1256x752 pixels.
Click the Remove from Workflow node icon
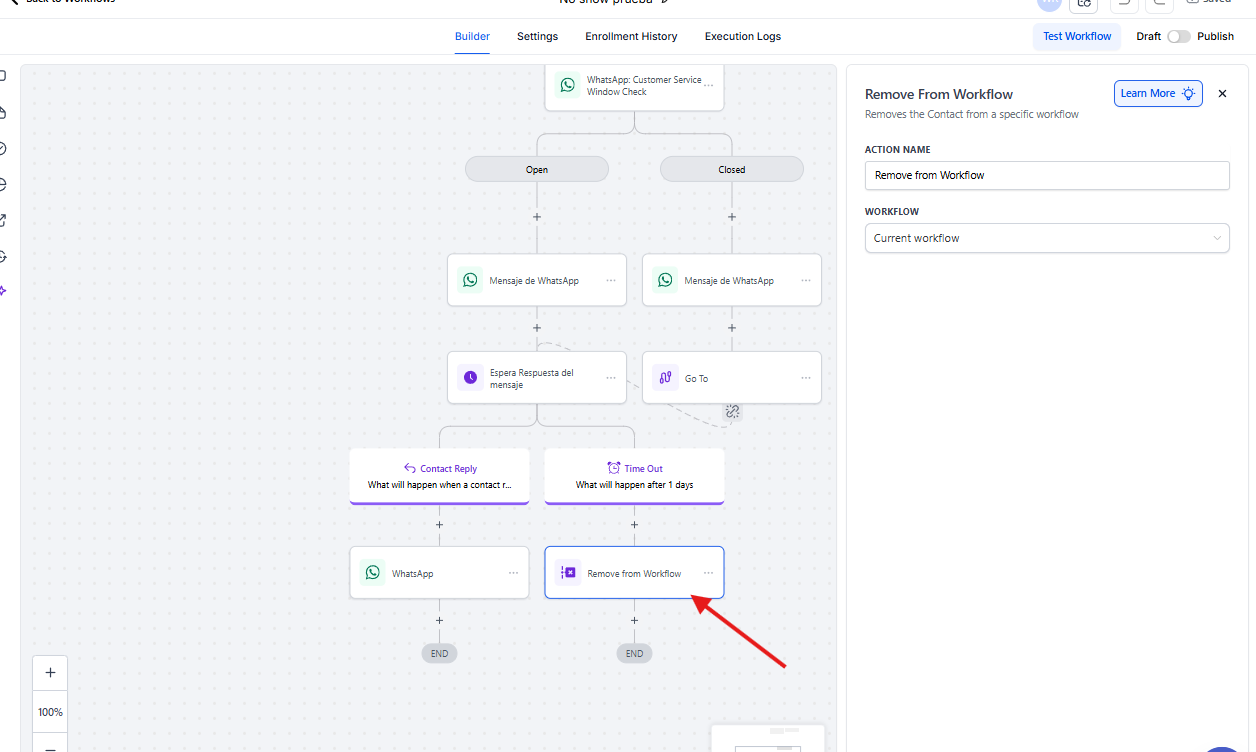pyautogui.click(x=568, y=573)
